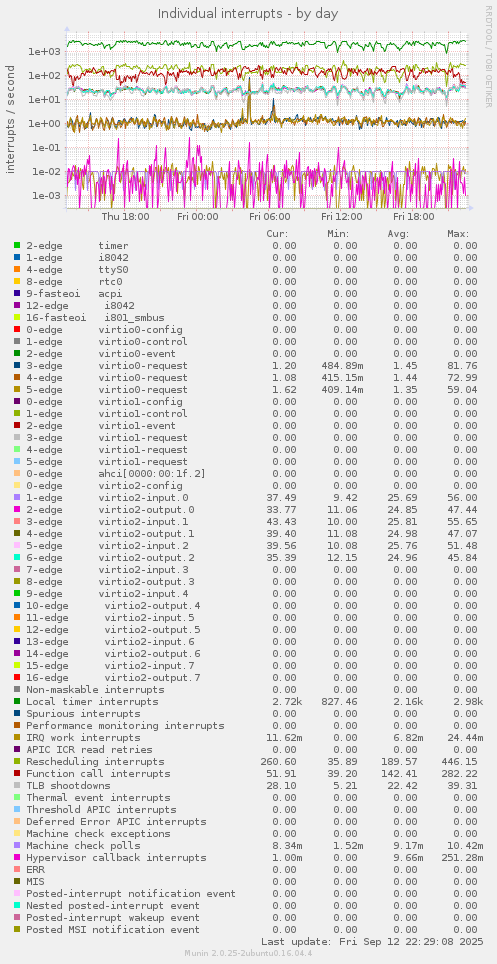The image size is (497, 964).
Task: Click the Munin version footer text
Action: coord(248,954)
